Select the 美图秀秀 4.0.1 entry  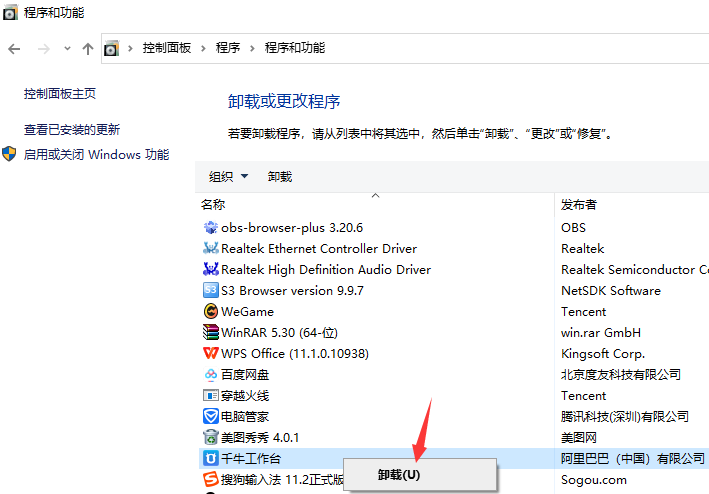(260, 438)
